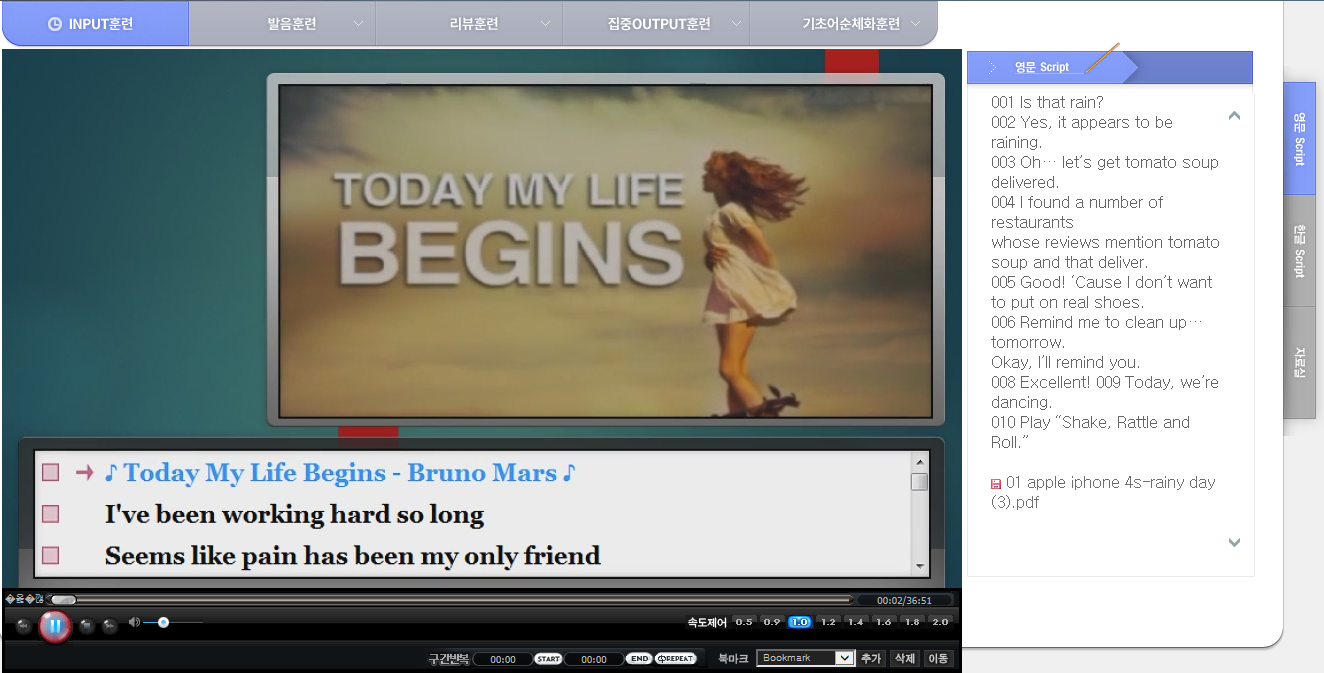Mute audio via the speaker icon
The width and height of the screenshot is (1324, 673).
[134, 622]
